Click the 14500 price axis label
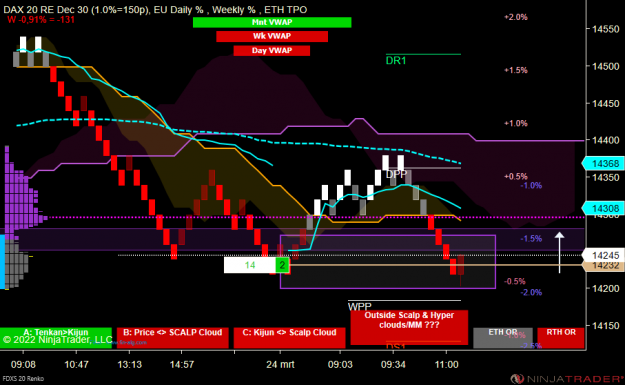 point(606,66)
